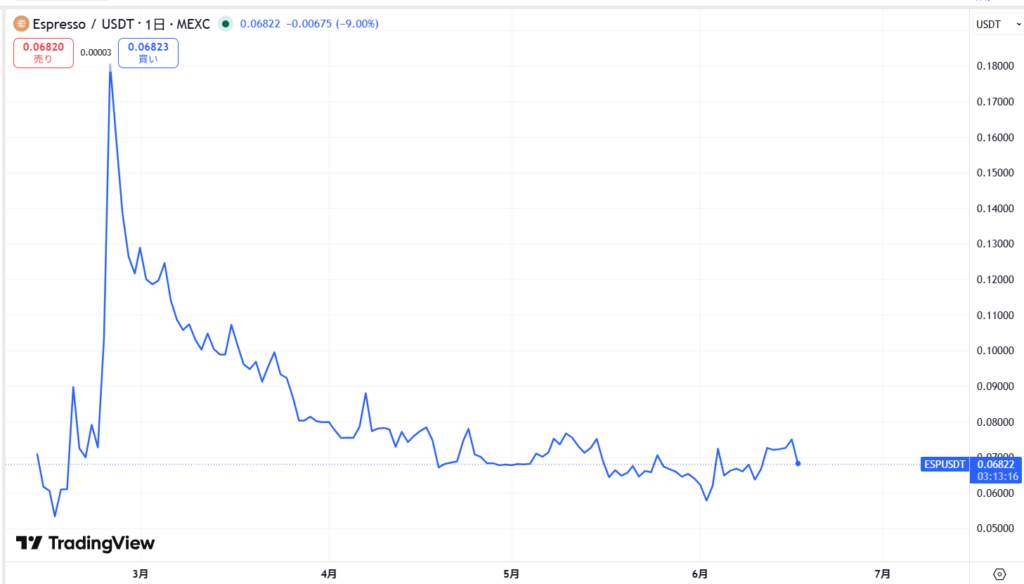Click the TradingView logo link
1024x584 pixels.
[85, 543]
